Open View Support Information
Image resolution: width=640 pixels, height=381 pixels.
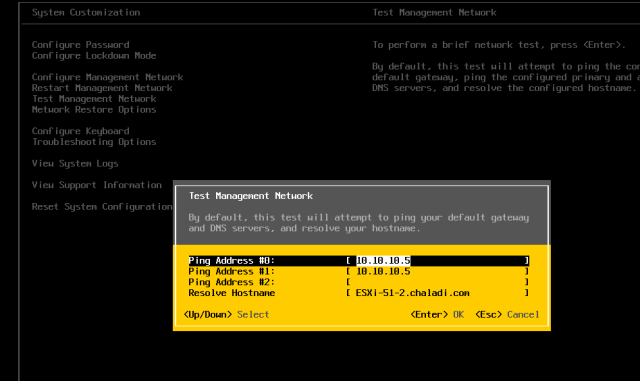point(97,185)
